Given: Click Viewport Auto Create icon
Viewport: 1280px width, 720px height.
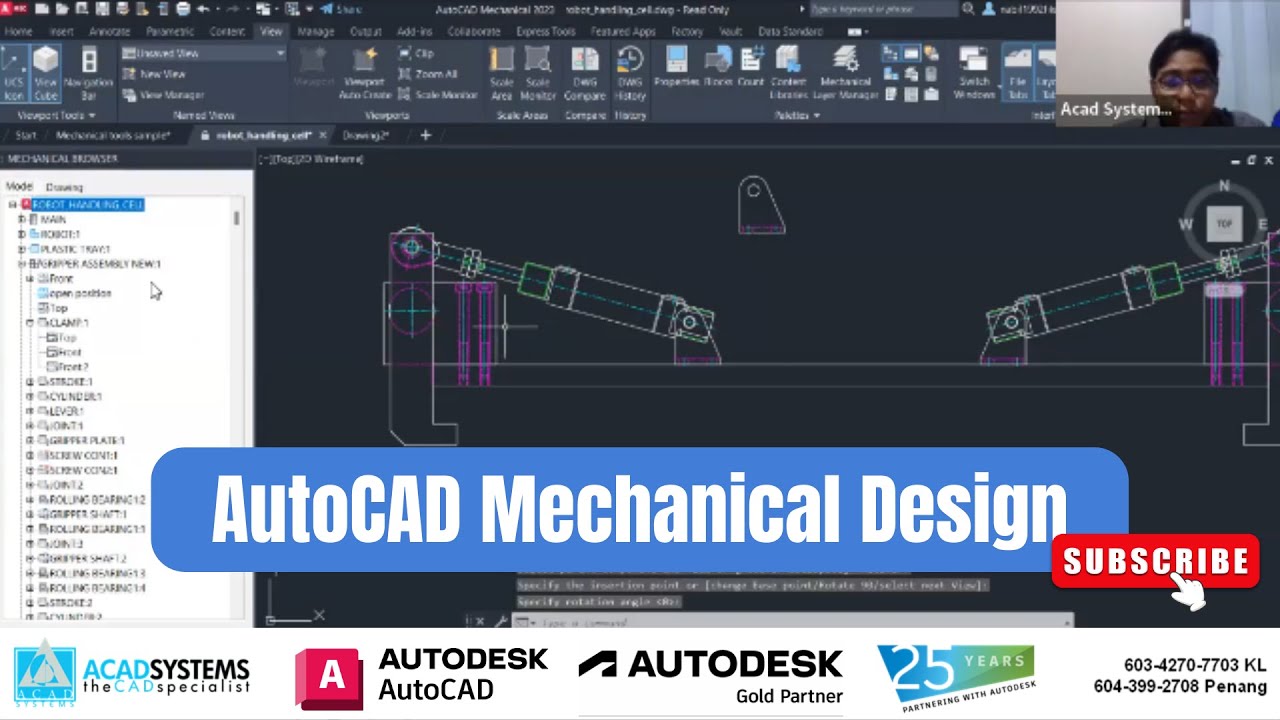Looking at the screenshot, I should pyautogui.click(x=364, y=72).
